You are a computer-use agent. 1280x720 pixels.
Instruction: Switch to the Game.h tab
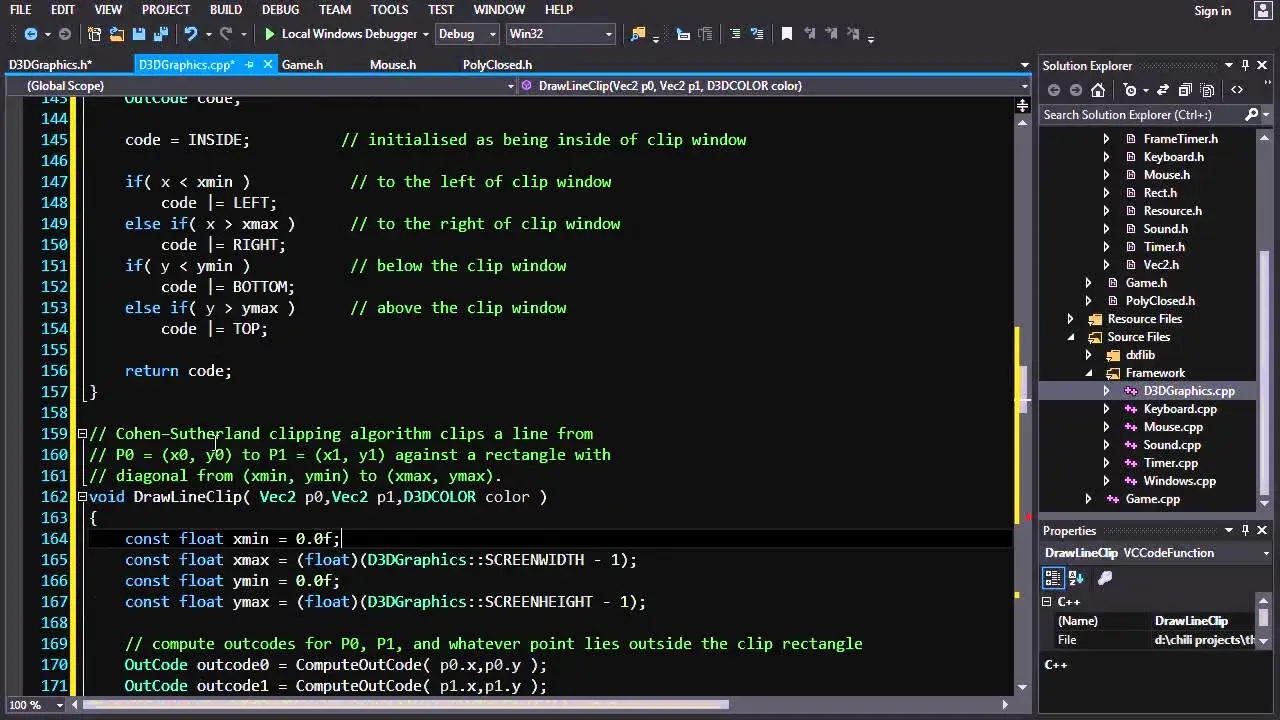[x=302, y=65]
